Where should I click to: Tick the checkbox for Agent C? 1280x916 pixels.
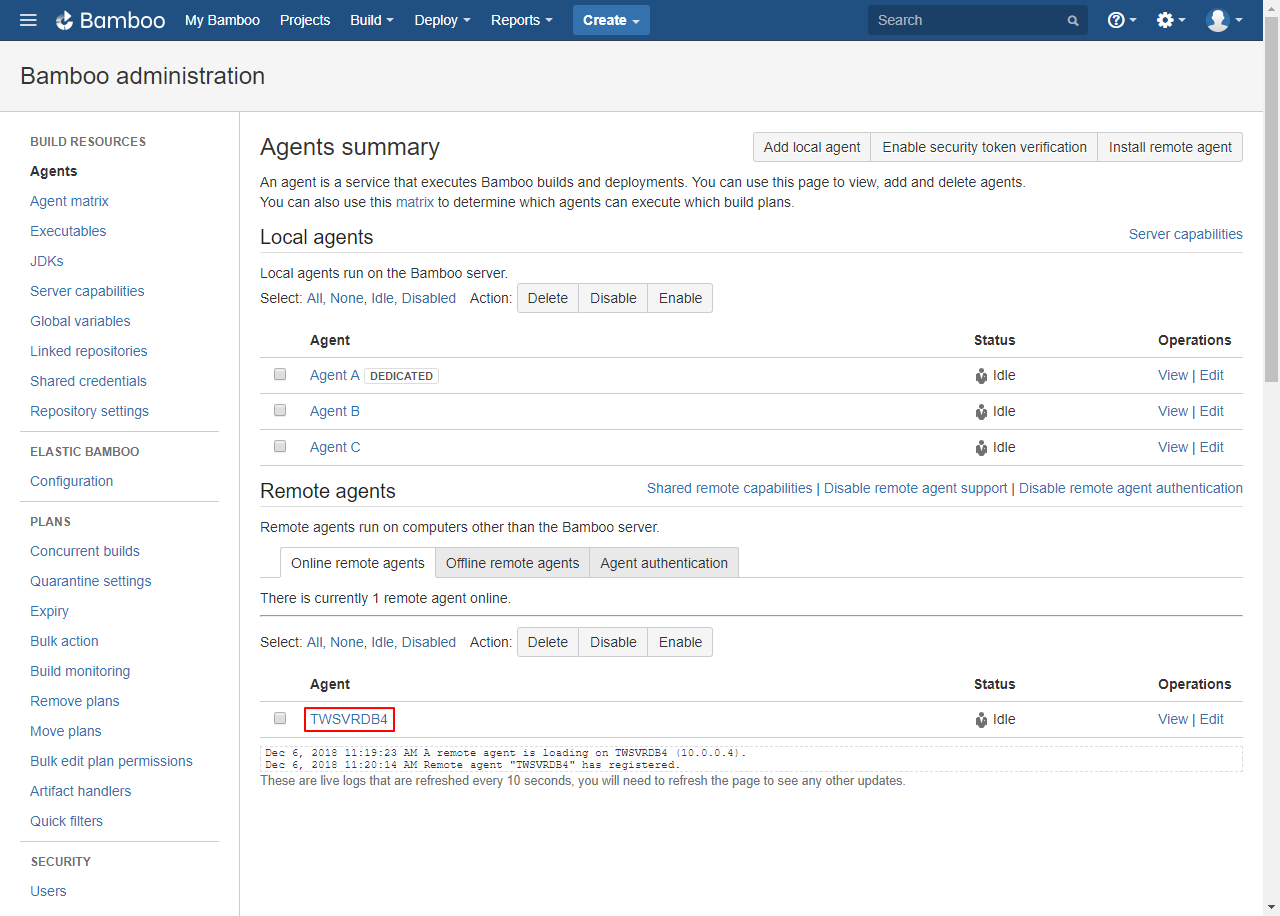(280, 446)
